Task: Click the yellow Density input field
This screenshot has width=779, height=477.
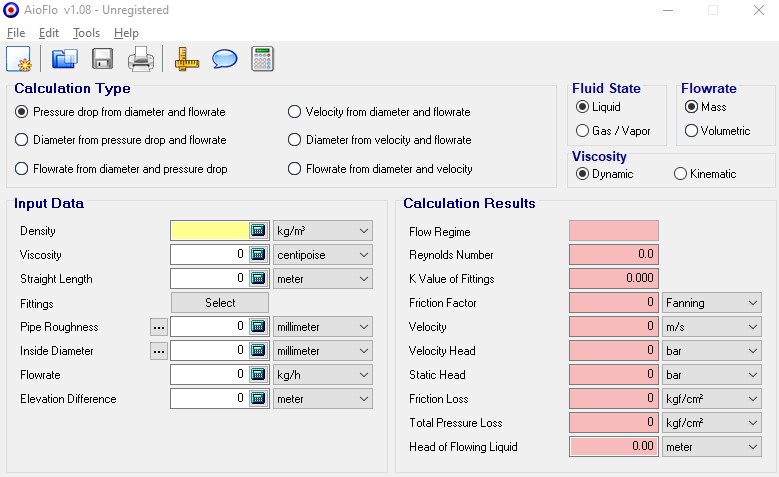Action: tap(209, 231)
